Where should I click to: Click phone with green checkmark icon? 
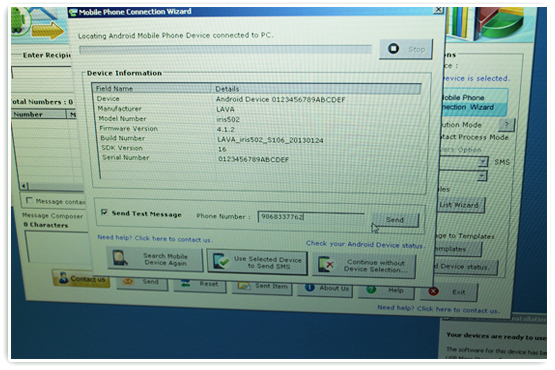point(221,261)
